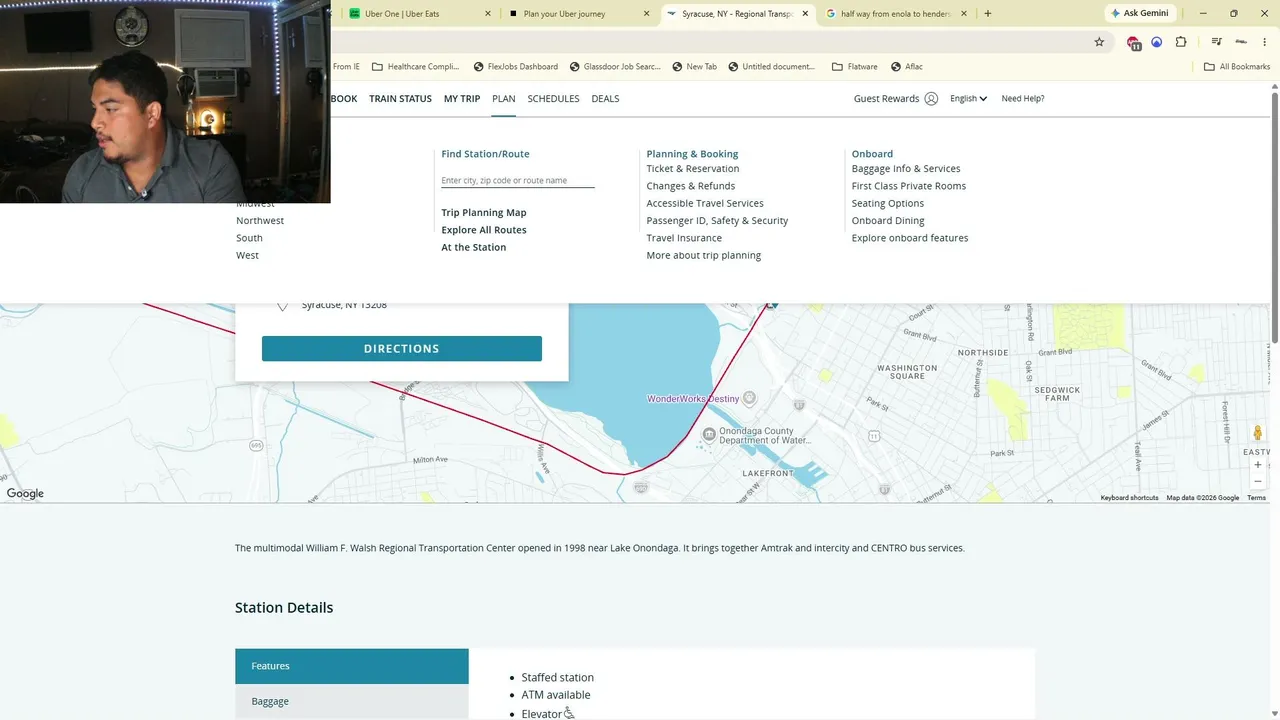Select the South region link
The height and width of the screenshot is (720, 1280).
click(249, 238)
